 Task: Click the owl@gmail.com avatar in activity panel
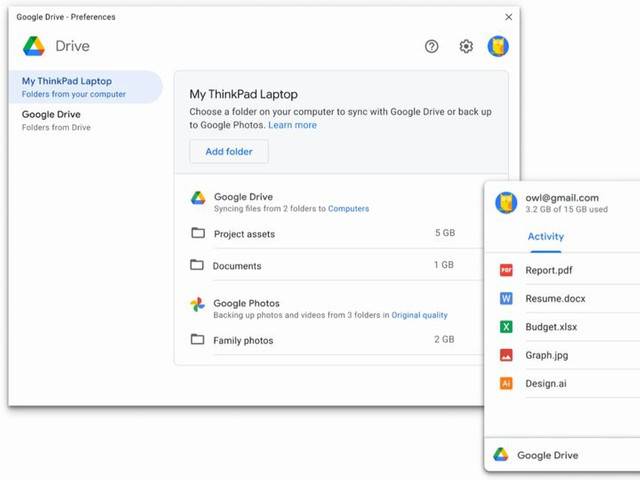point(506,203)
